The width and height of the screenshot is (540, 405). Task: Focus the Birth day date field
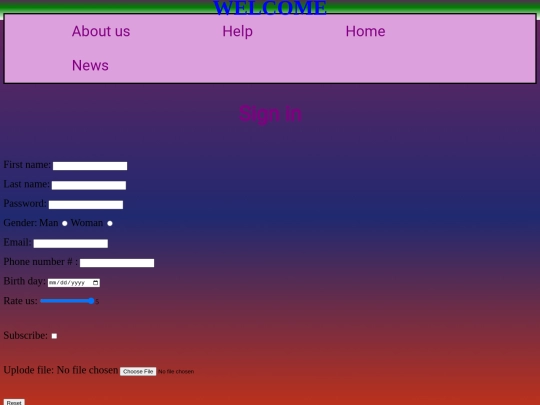(74, 283)
